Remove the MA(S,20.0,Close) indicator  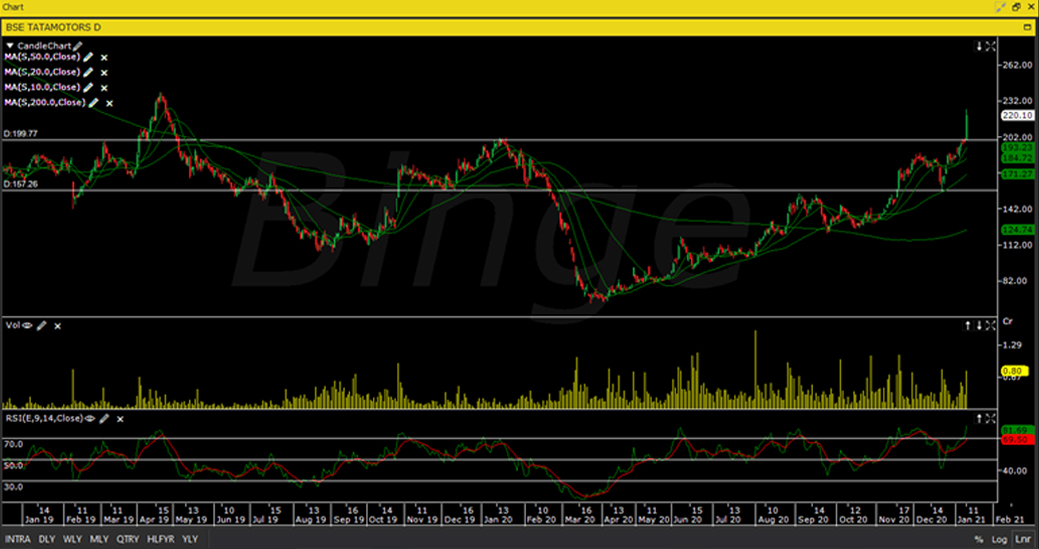[x=104, y=73]
